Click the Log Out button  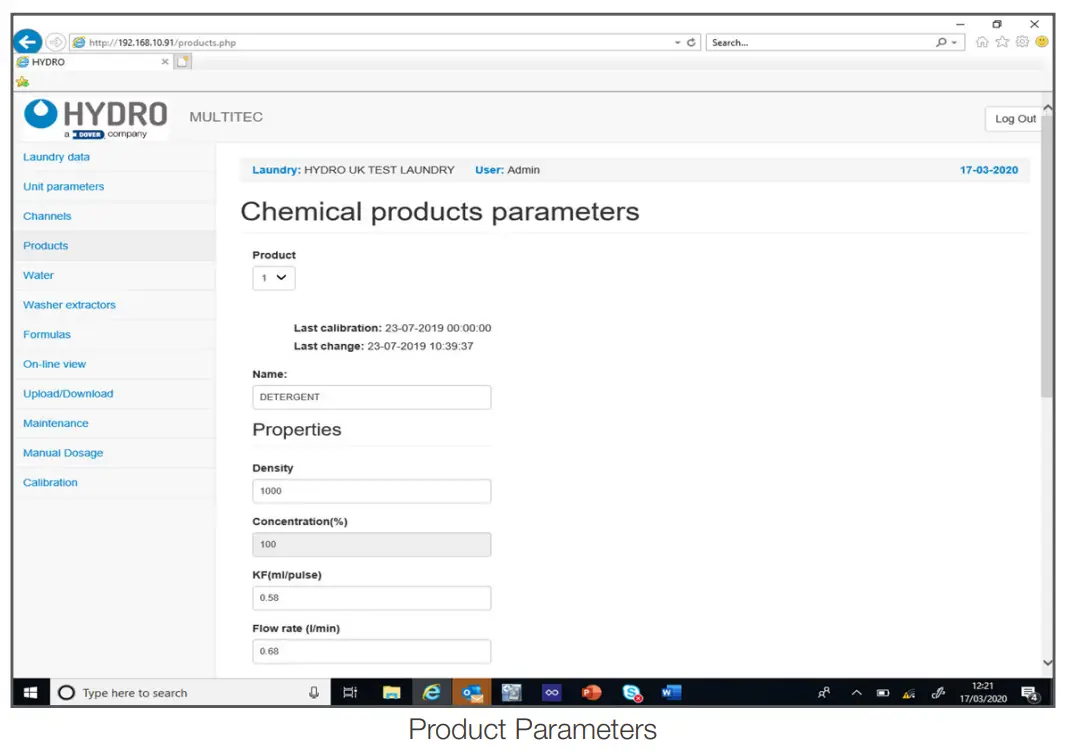[x=1014, y=118]
